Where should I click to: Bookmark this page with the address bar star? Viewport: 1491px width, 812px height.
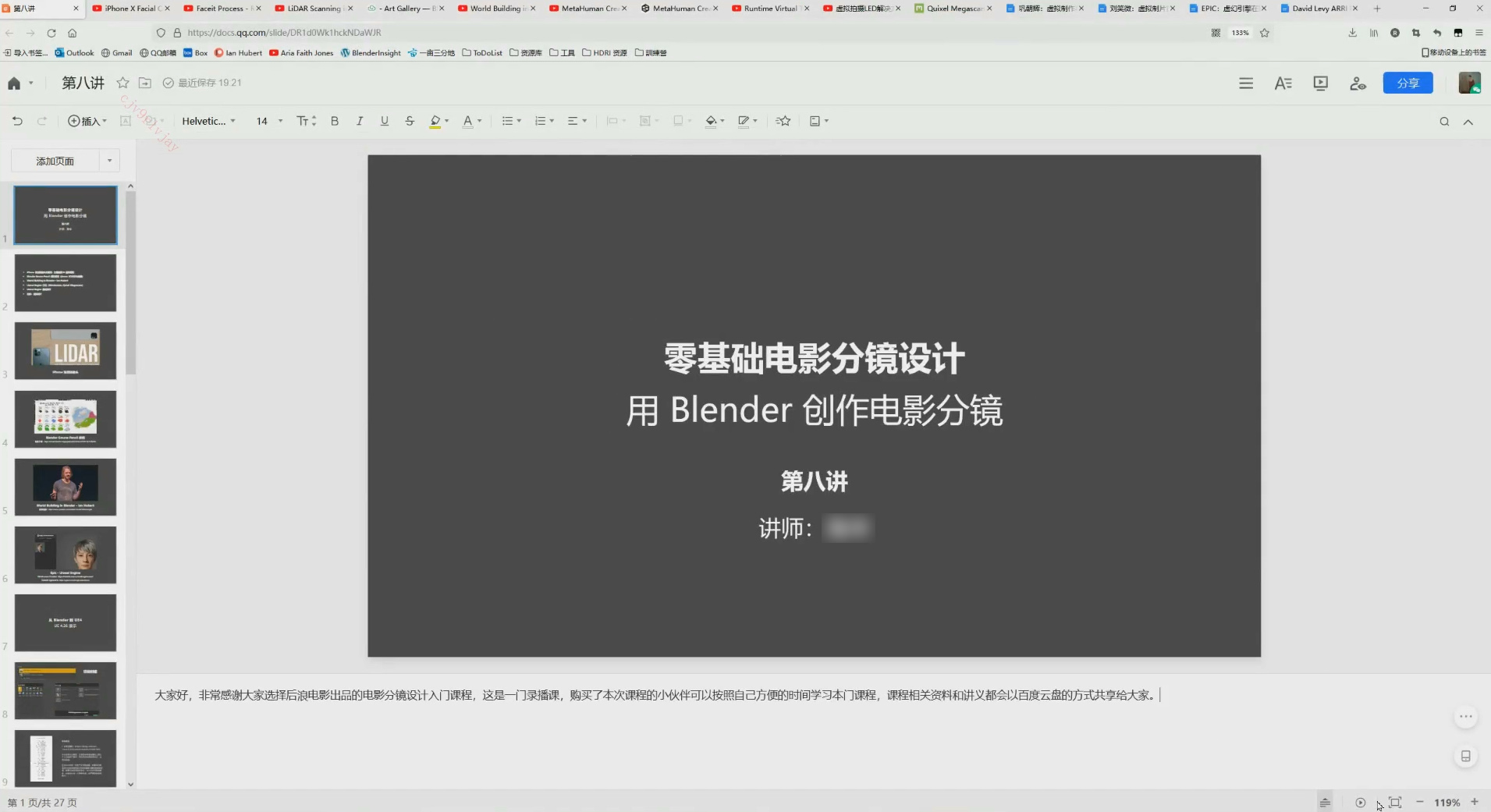point(1265,33)
